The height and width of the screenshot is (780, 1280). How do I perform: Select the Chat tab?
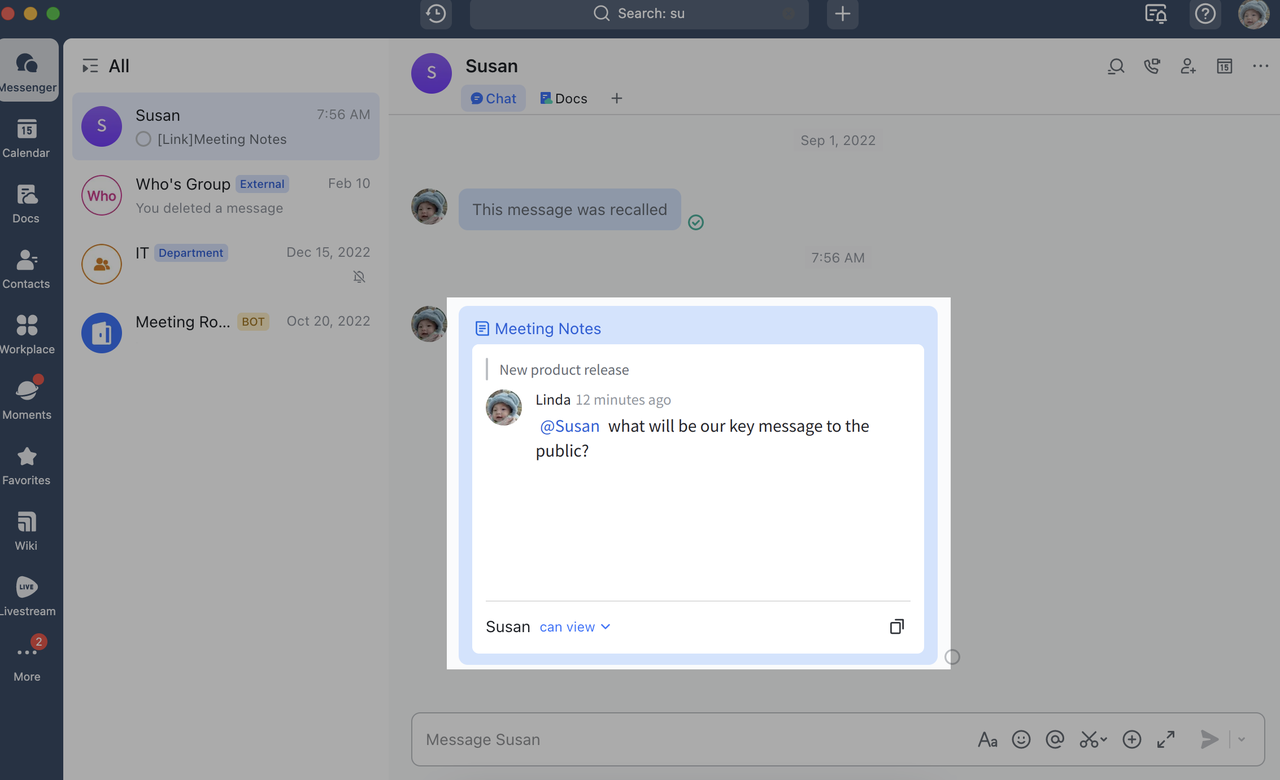493,98
